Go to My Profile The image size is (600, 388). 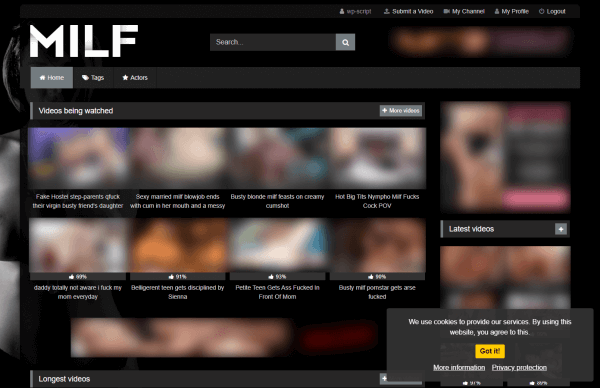(512, 11)
